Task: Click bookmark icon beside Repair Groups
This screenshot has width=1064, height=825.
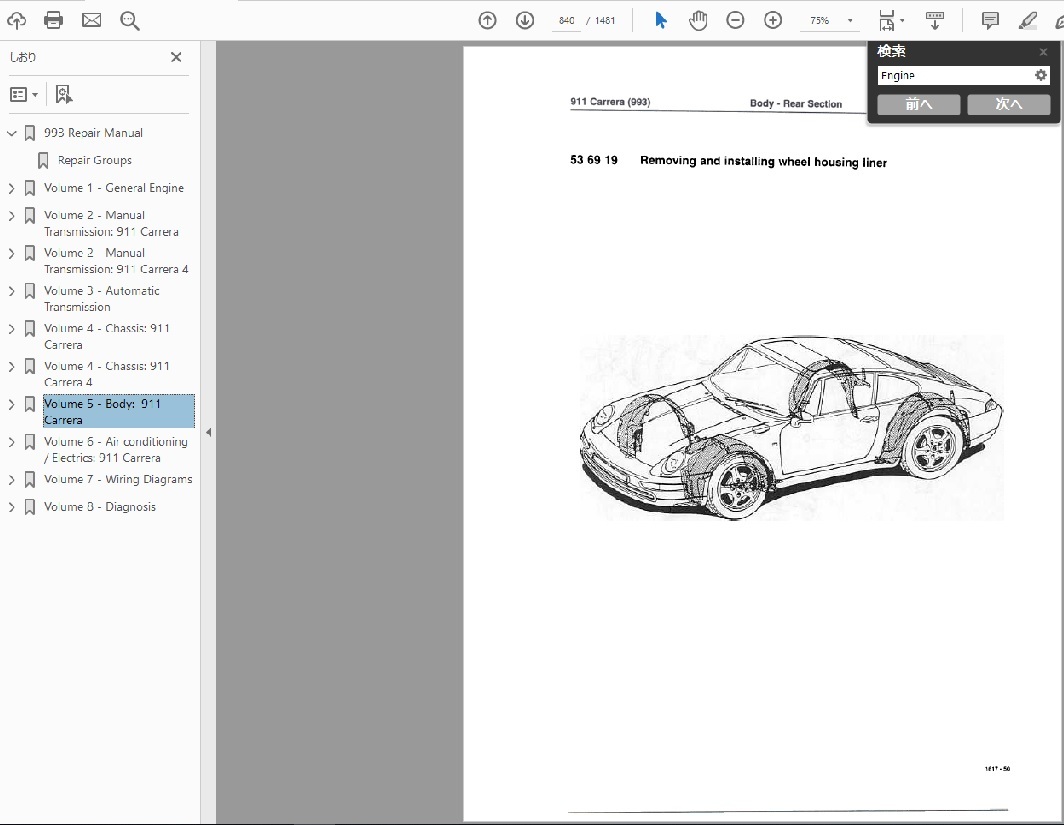Action: tap(43, 161)
